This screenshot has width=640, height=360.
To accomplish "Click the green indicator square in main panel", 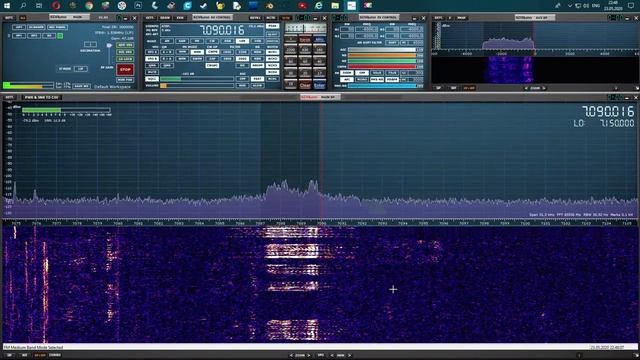I will pos(60,36).
